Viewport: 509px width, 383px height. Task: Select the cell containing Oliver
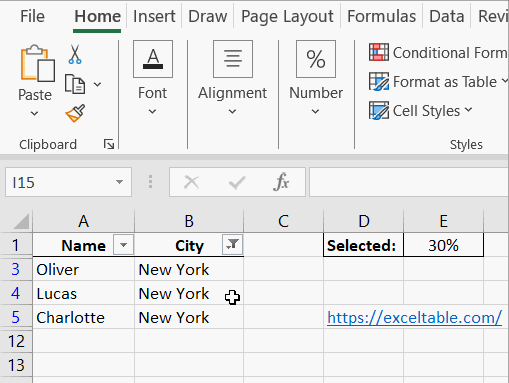[83, 269]
